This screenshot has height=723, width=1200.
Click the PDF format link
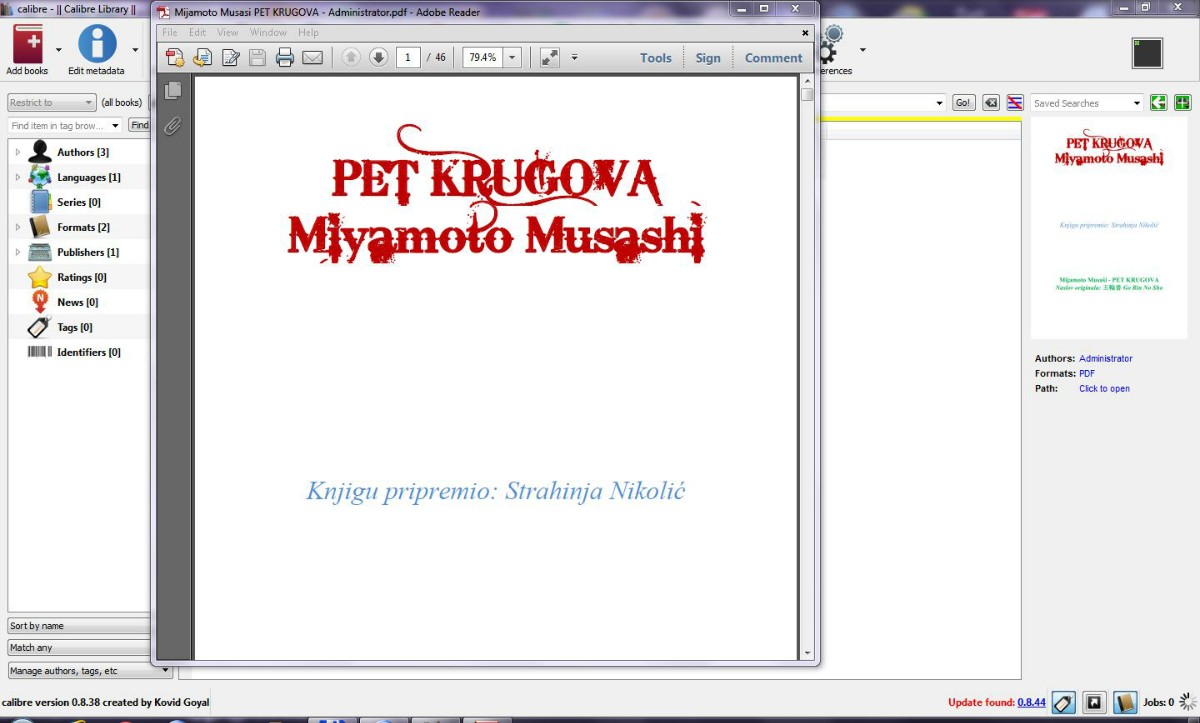1087,373
